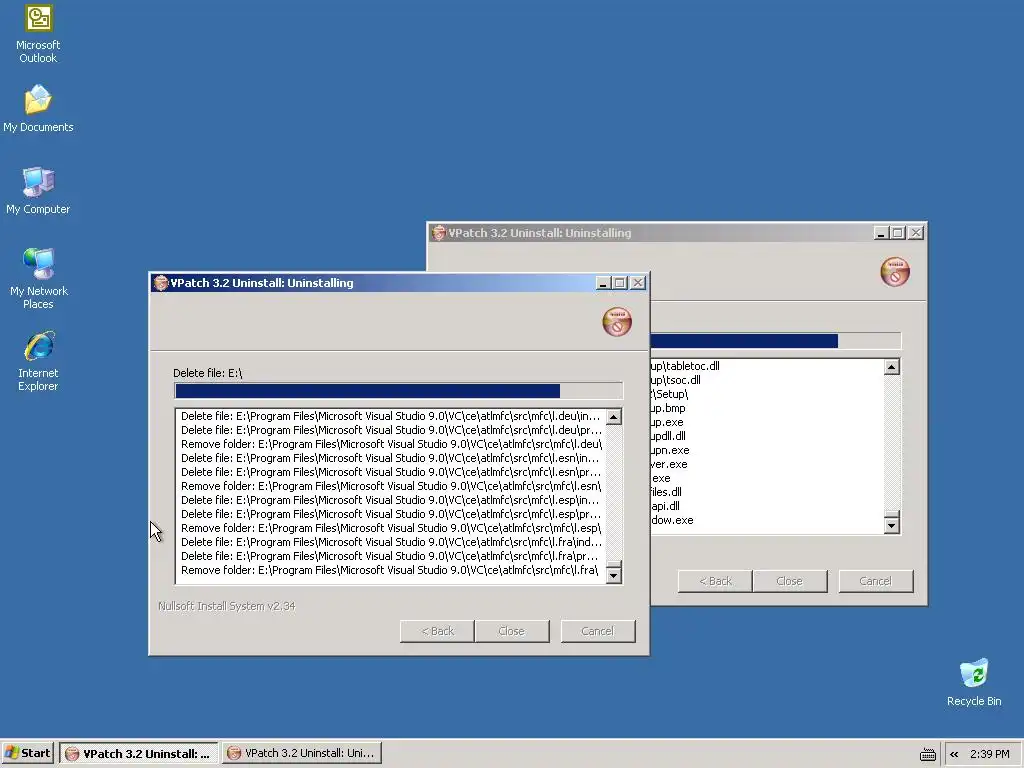Select the 'Remove folder: ...\mfc\l.esp\' log line
Viewport: 1024px width, 768px height.
[391, 528]
